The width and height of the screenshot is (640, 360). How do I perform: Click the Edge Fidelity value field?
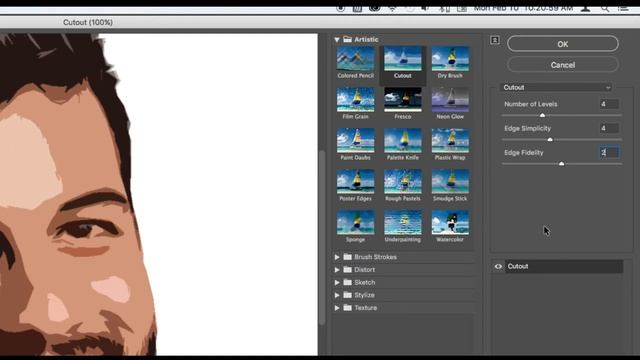(609, 152)
